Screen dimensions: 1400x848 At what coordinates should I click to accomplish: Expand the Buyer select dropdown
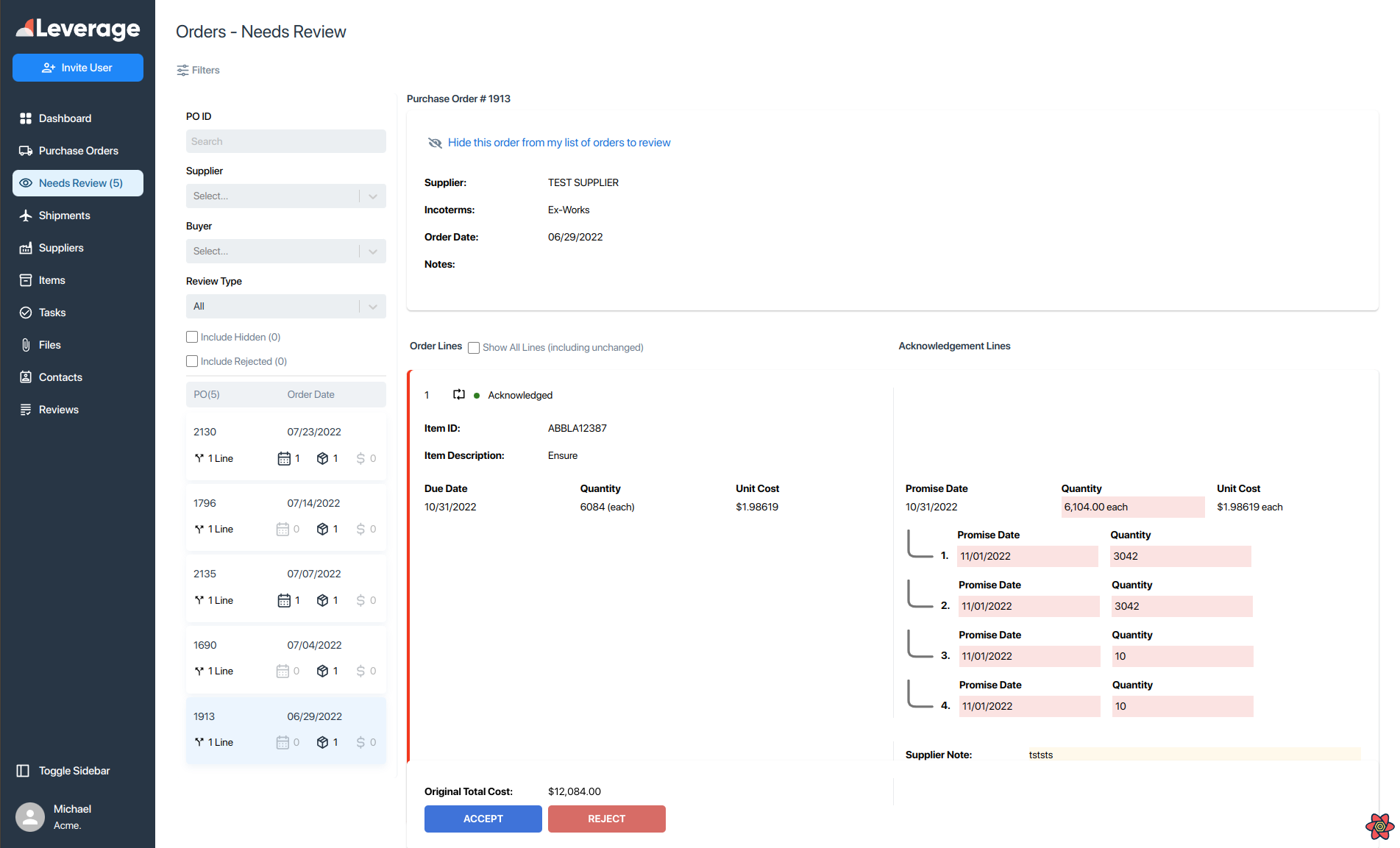click(285, 252)
